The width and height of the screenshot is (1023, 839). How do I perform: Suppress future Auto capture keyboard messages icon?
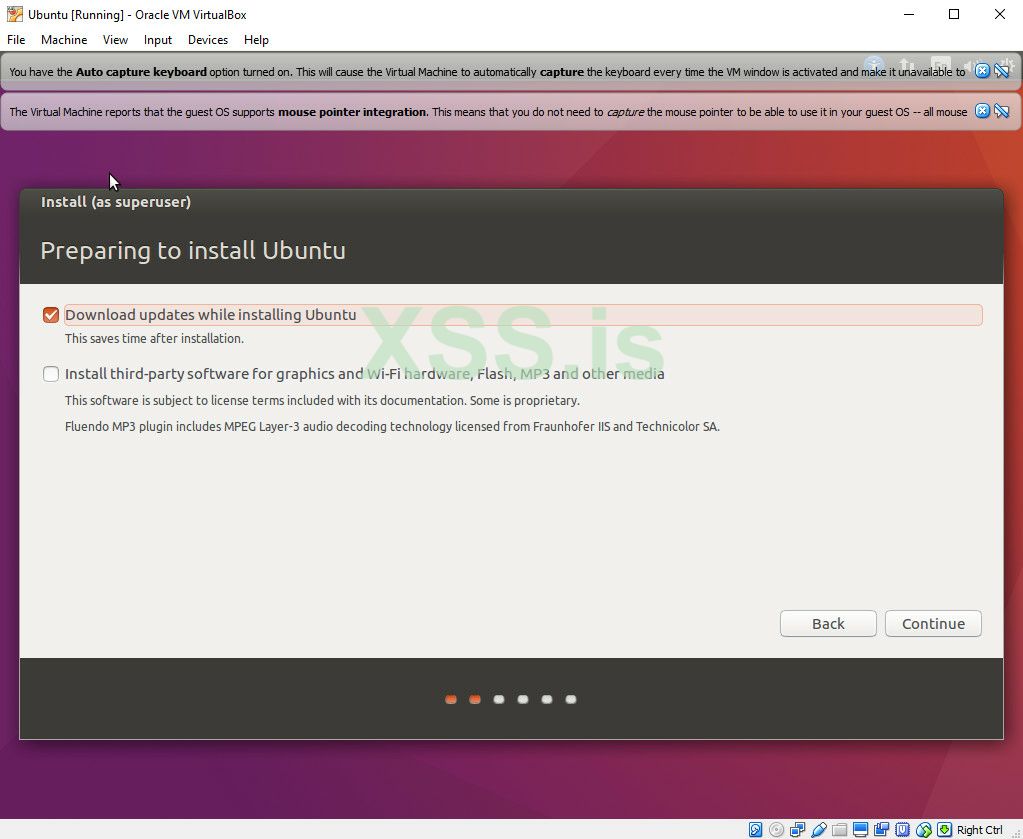coord(1001,70)
